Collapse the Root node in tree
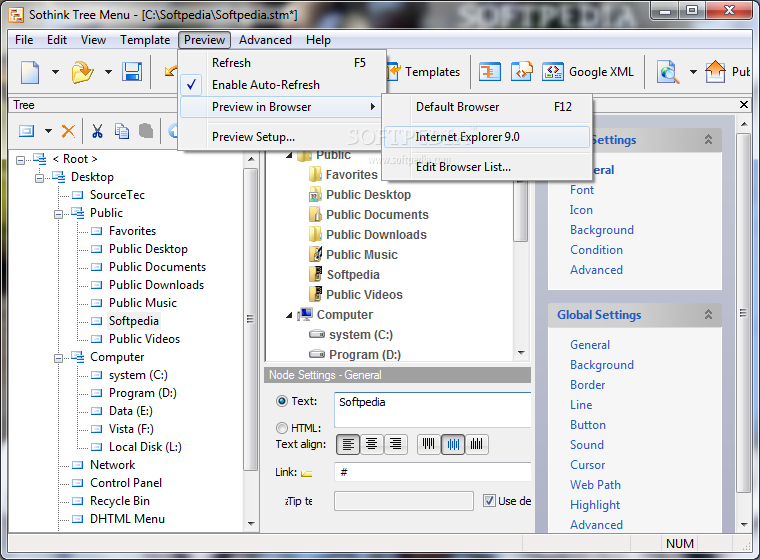The height and width of the screenshot is (560, 760). (x=20, y=160)
